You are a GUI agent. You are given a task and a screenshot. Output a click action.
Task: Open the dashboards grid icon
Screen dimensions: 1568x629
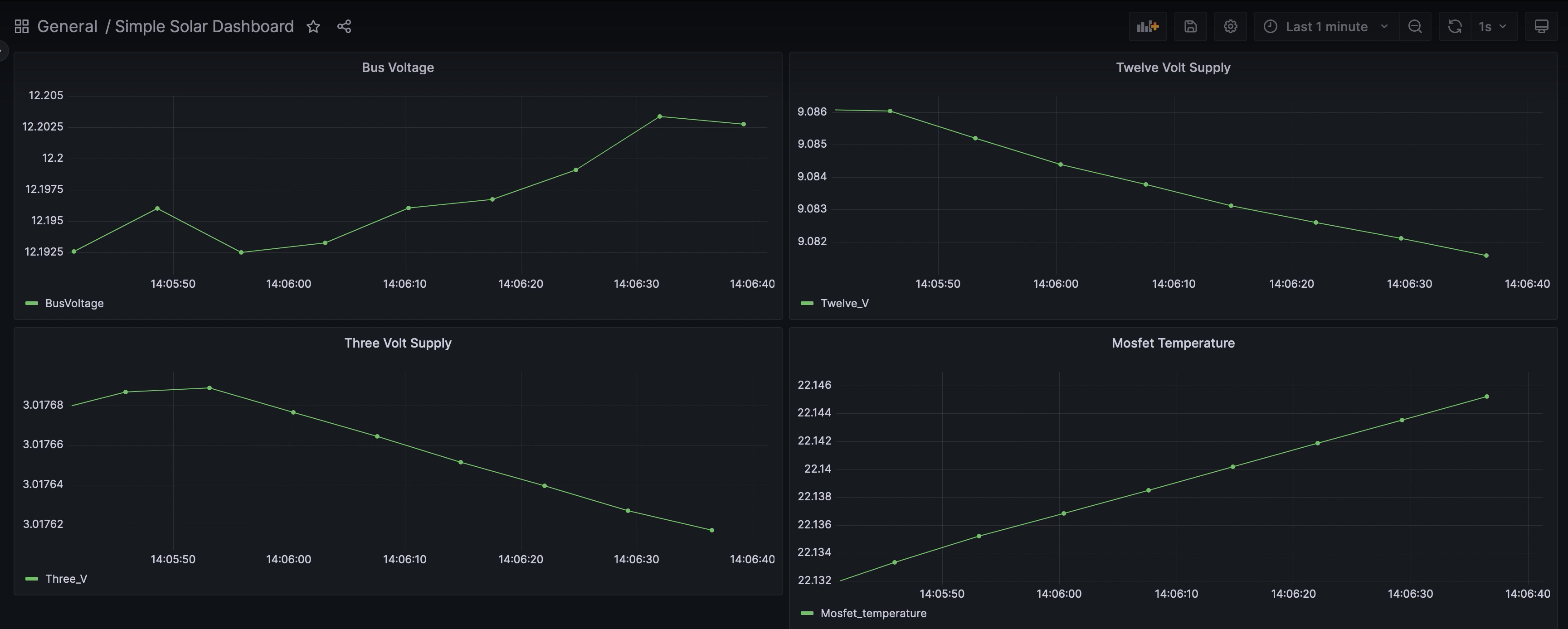(21, 26)
